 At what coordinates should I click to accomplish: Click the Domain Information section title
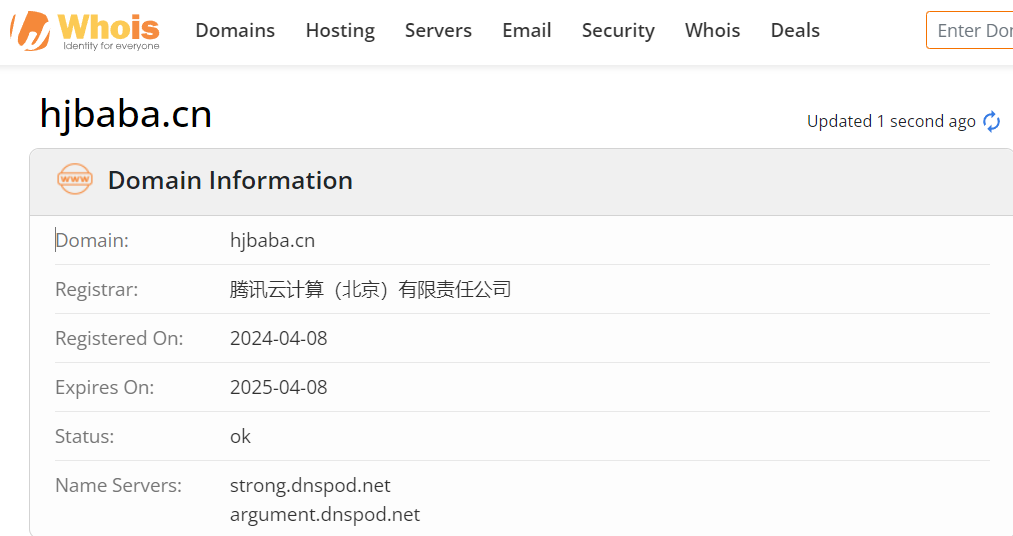[230, 180]
